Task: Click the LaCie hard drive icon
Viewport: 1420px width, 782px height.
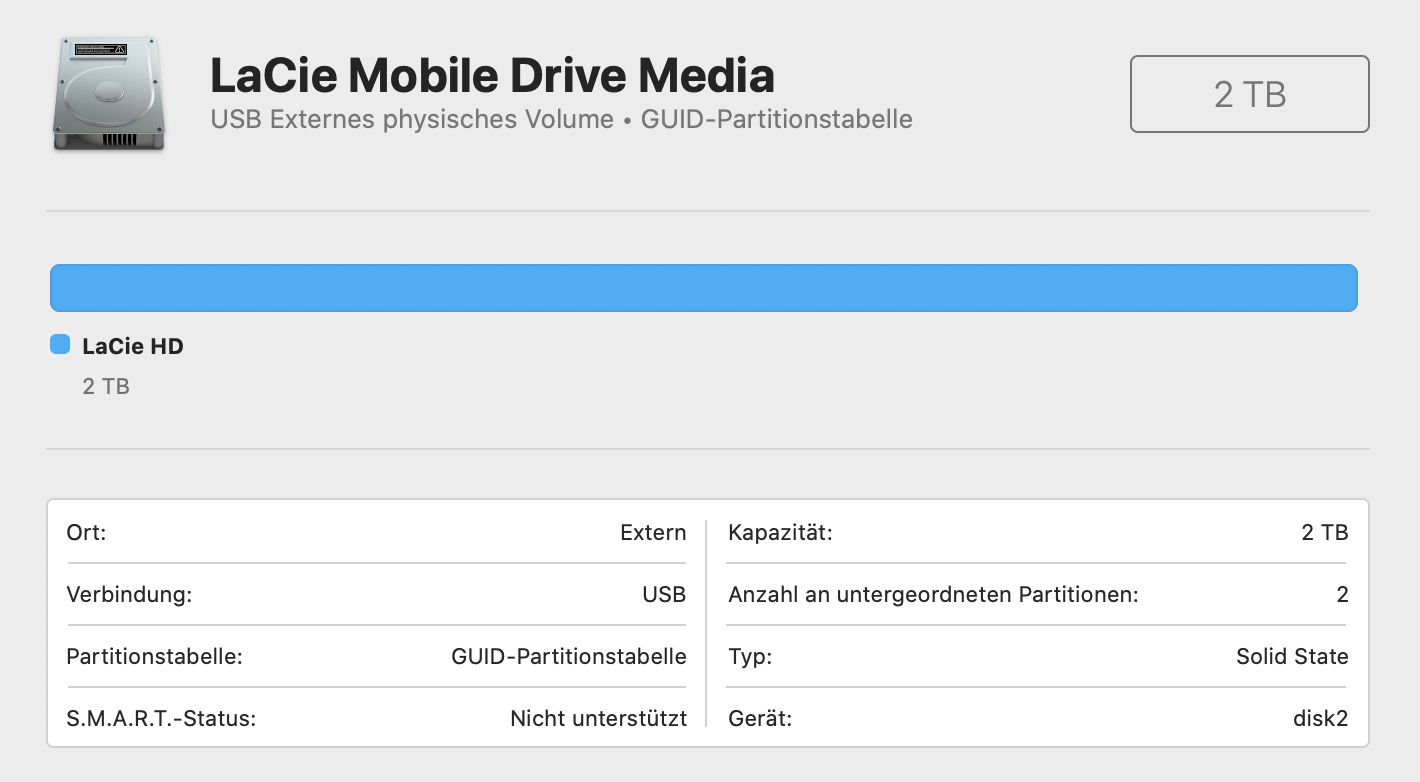Action: pyautogui.click(x=109, y=93)
